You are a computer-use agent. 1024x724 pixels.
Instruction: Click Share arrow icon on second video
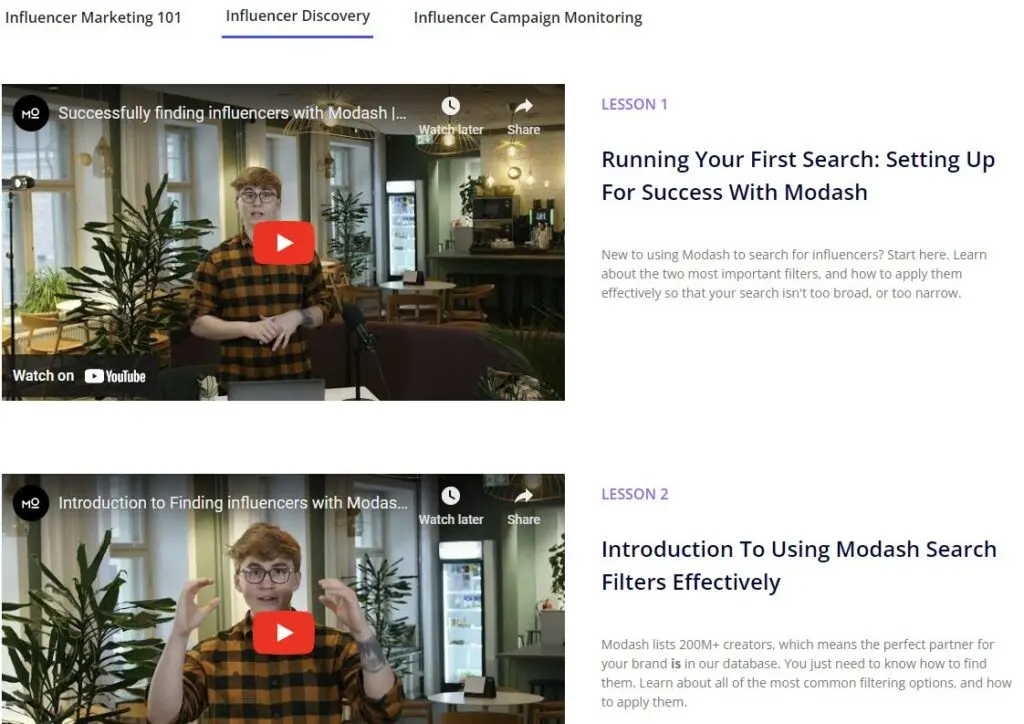pyautogui.click(x=524, y=496)
